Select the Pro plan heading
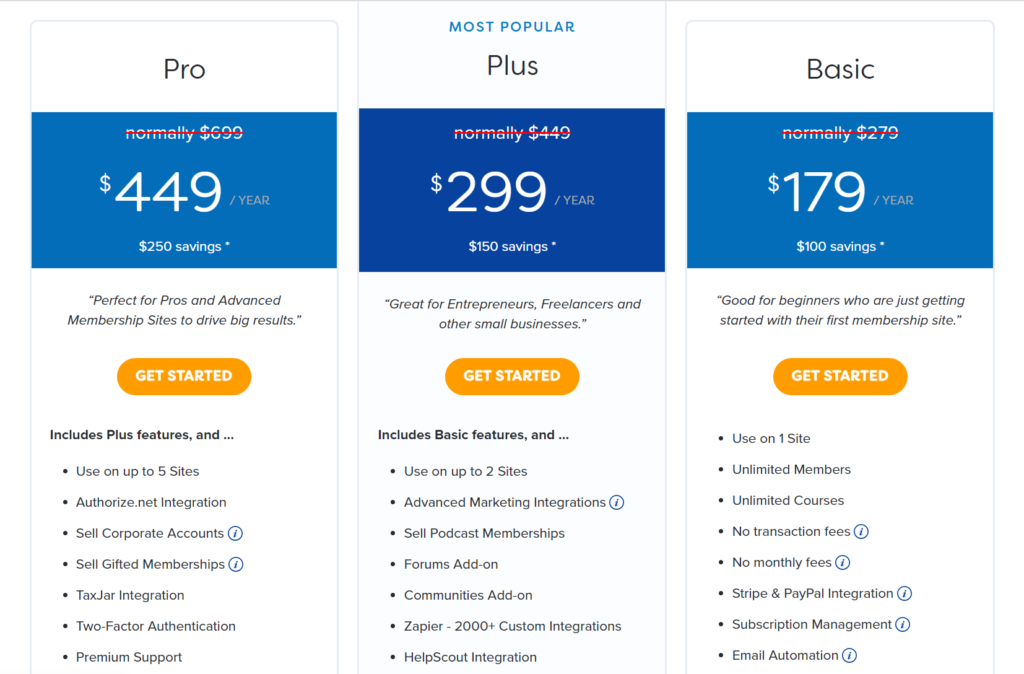This screenshot has width=1024, height=674. [x=184, y=69]
